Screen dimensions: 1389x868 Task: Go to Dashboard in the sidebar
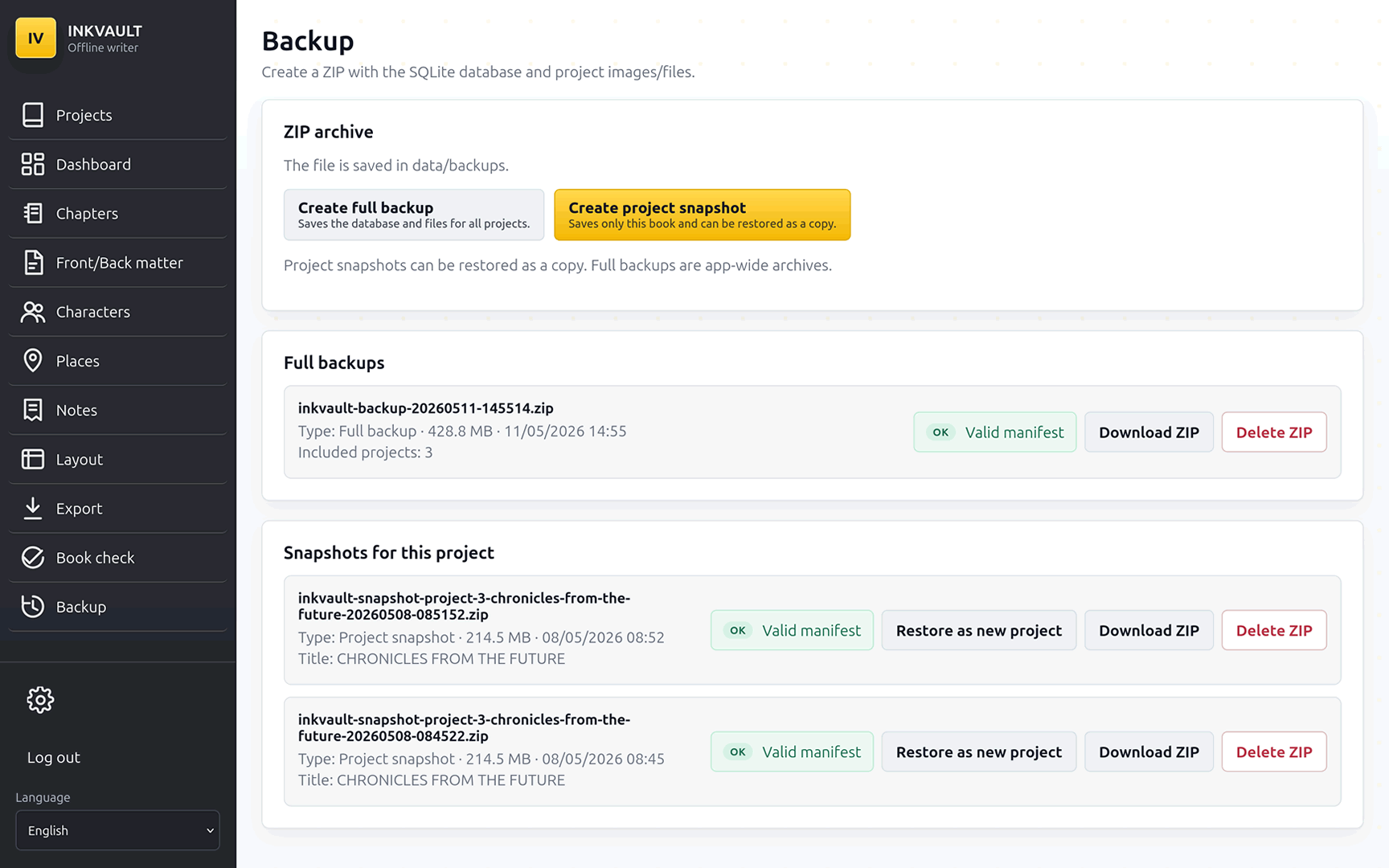[93, 164]
